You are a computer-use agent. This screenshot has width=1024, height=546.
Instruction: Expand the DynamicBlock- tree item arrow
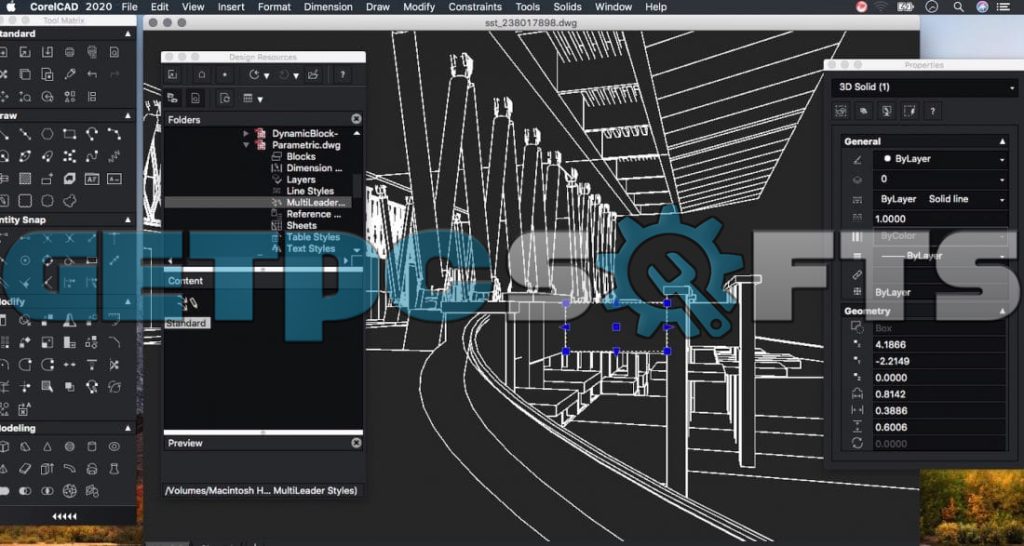coord(246,133)
